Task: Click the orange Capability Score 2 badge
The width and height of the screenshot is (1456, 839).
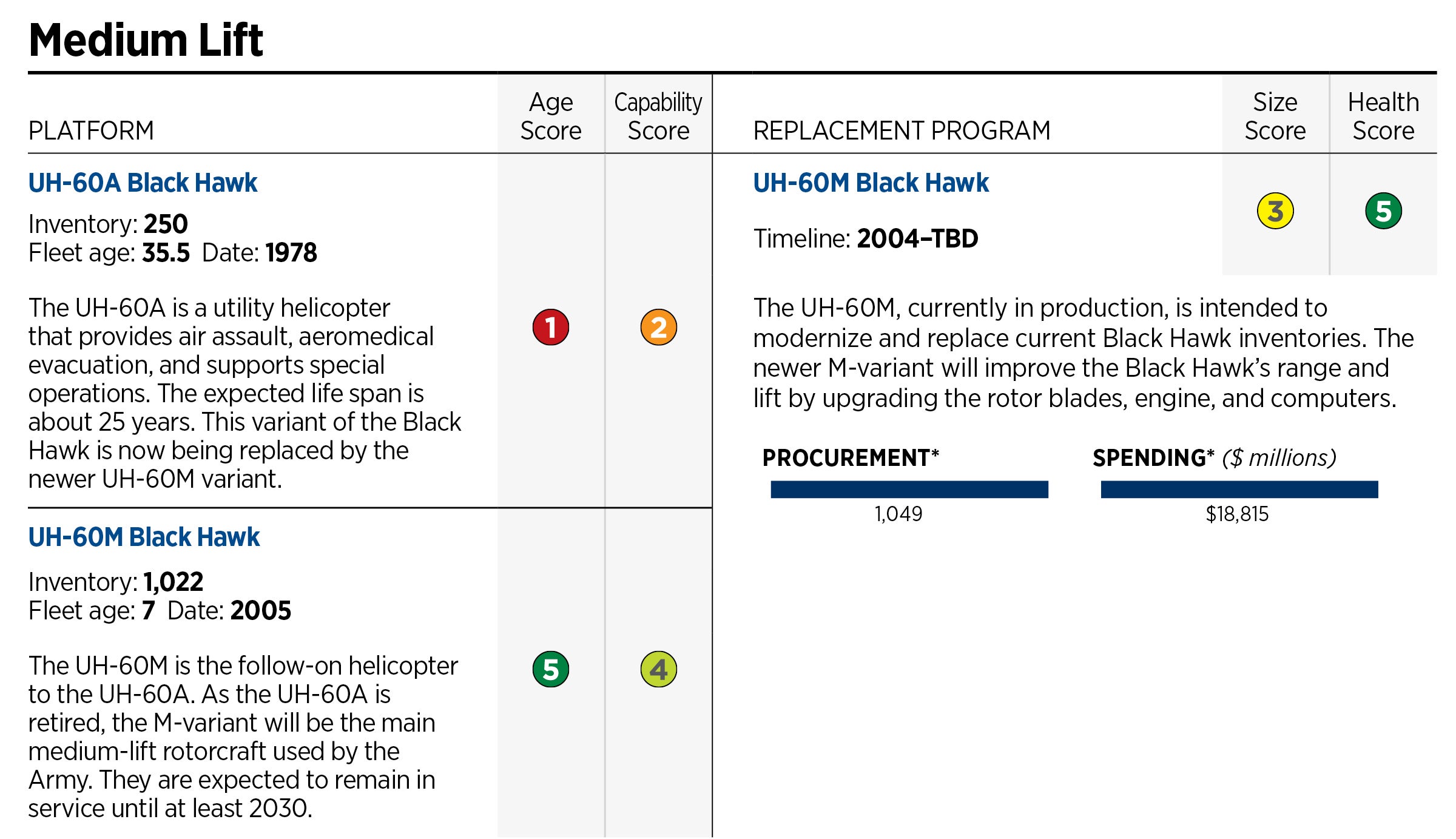Action: [x=658, y=327]
